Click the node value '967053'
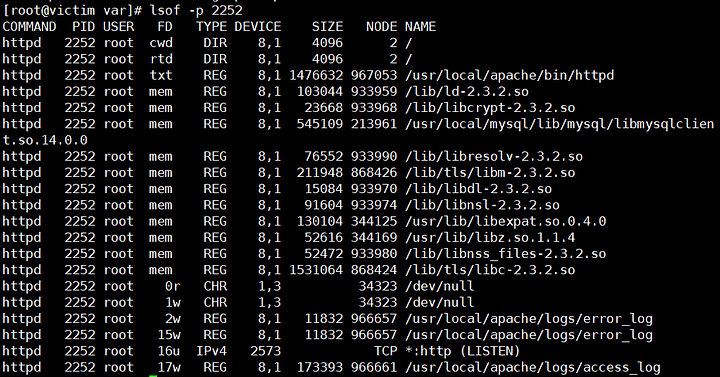Screen dimensions: 720x377 [x=374, y=75]
